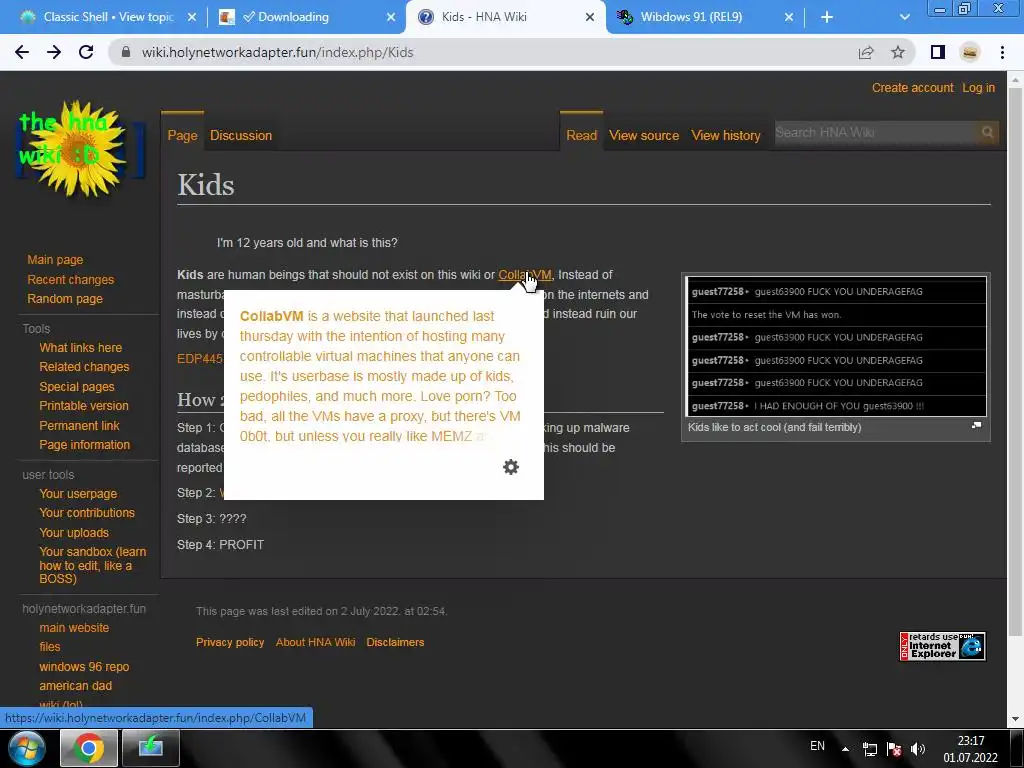Open the Action Center flag icon
The width and height of the screenshot is (1024, 768).
click(x=894, y=749)
